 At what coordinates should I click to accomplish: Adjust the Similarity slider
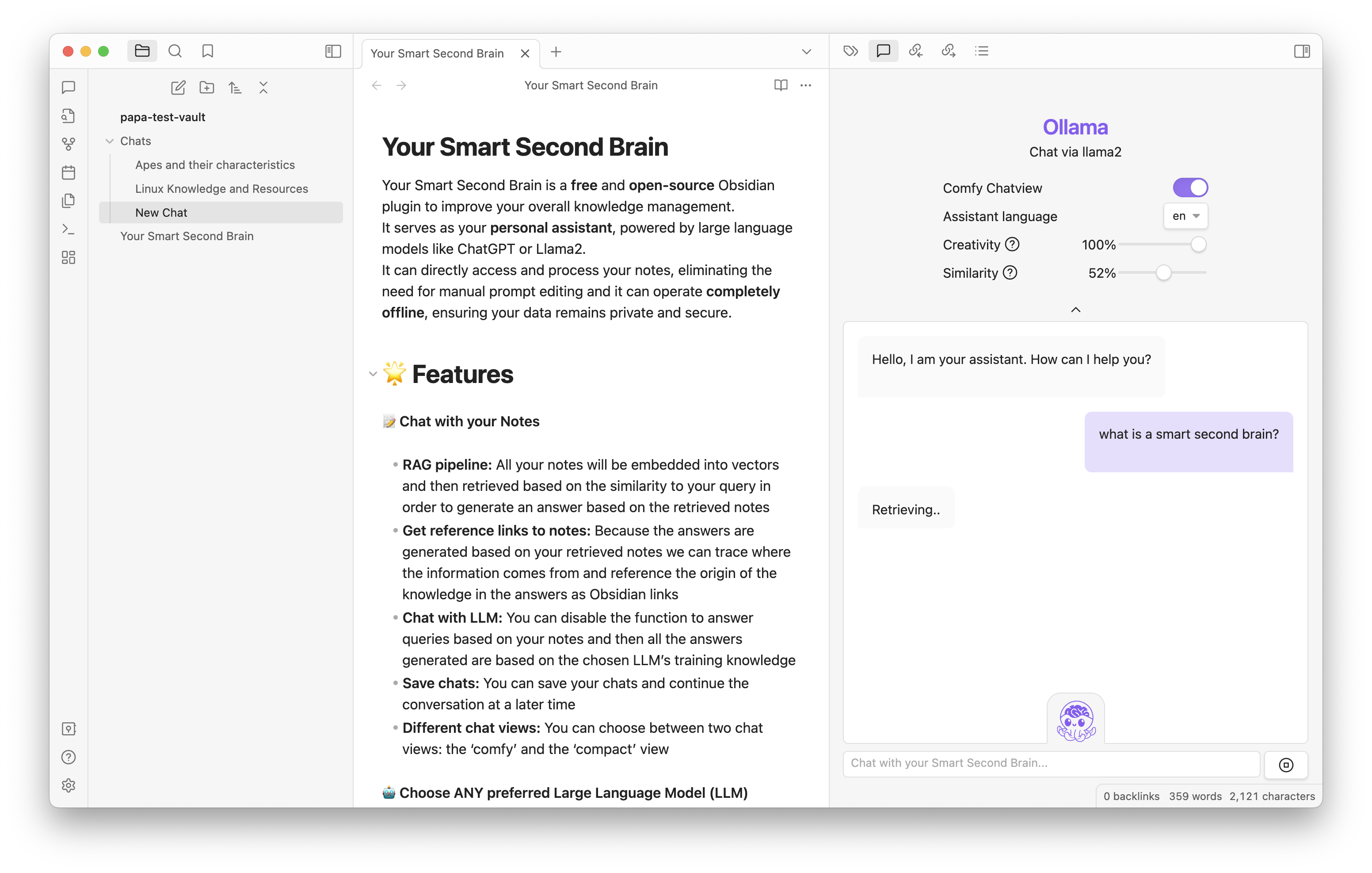tap(1163, 272)
